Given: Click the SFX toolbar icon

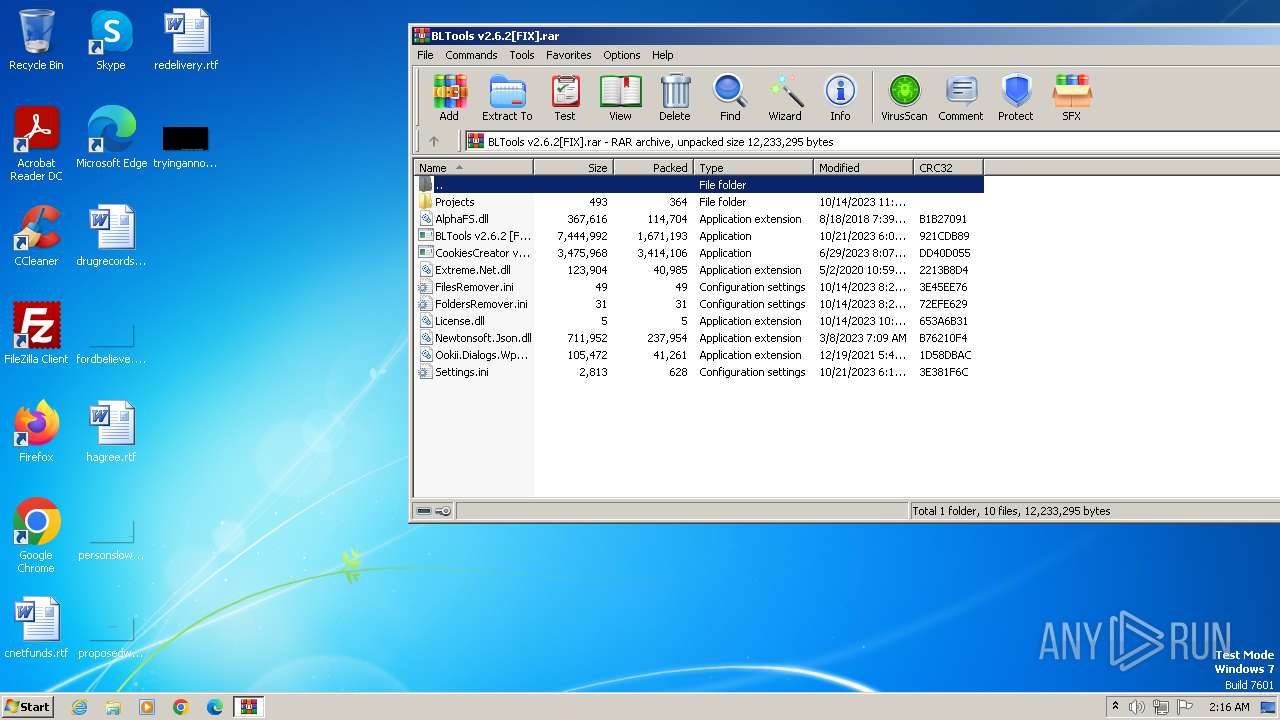Looking at the screenshot, I should [x=1071, y=97].
